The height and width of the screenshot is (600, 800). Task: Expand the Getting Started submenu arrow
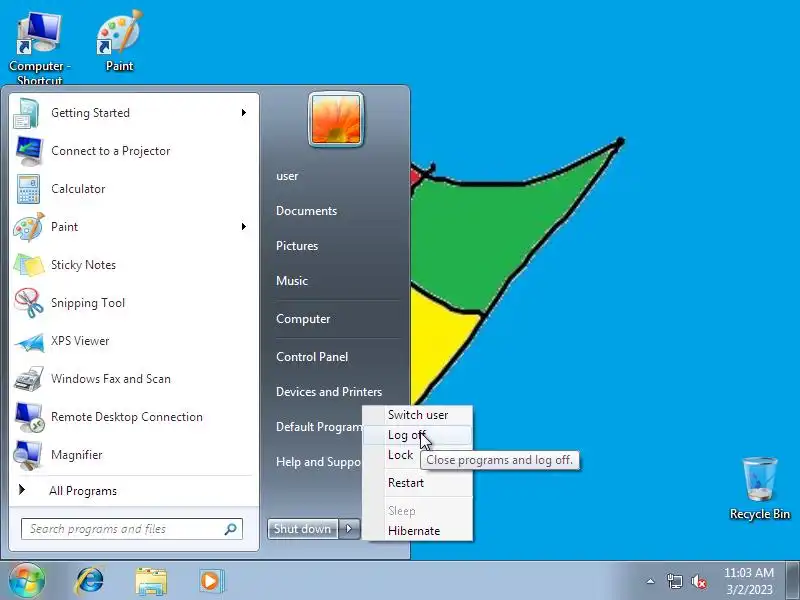[244, 113]
